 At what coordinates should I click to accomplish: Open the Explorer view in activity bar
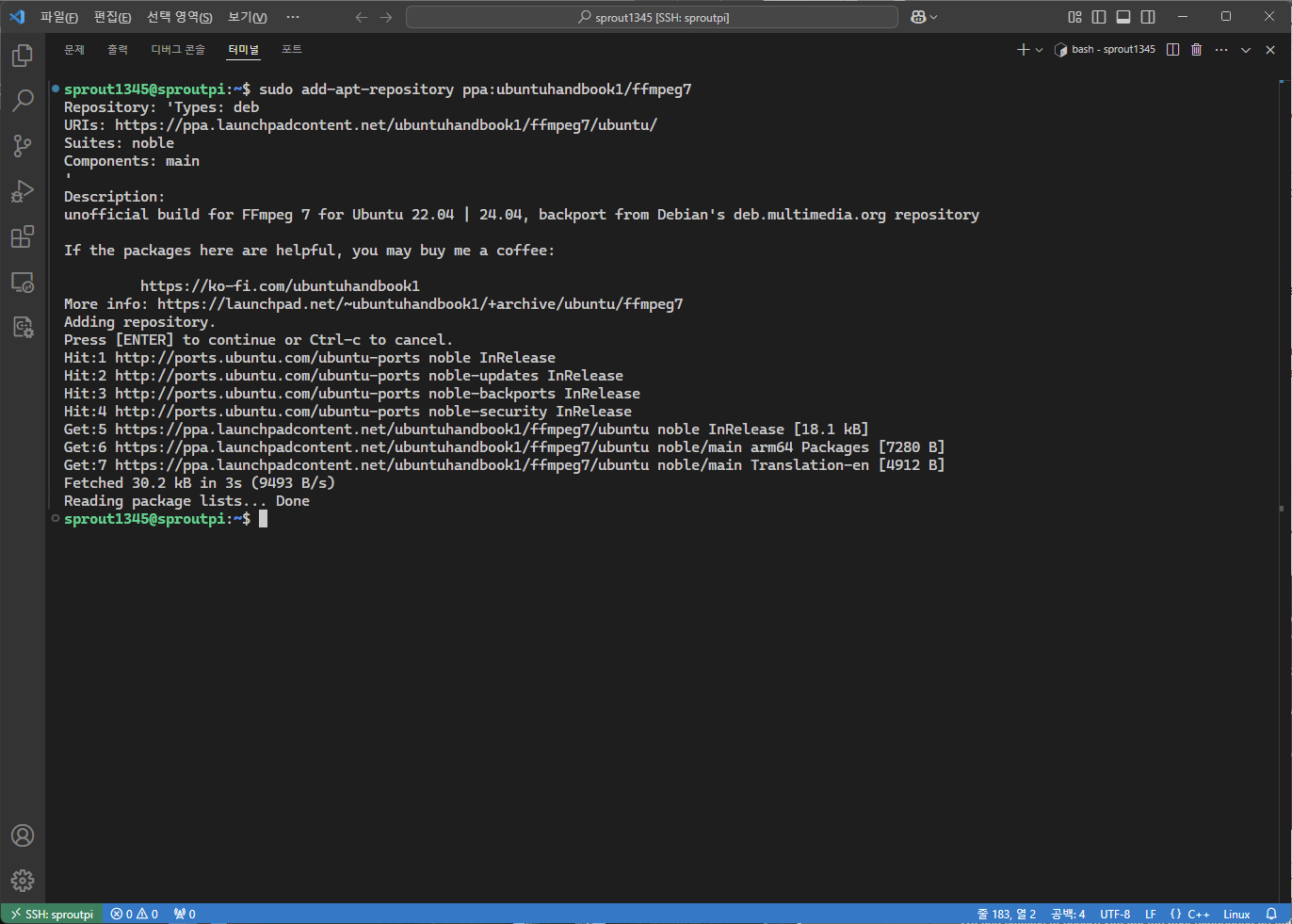point(23,56)
